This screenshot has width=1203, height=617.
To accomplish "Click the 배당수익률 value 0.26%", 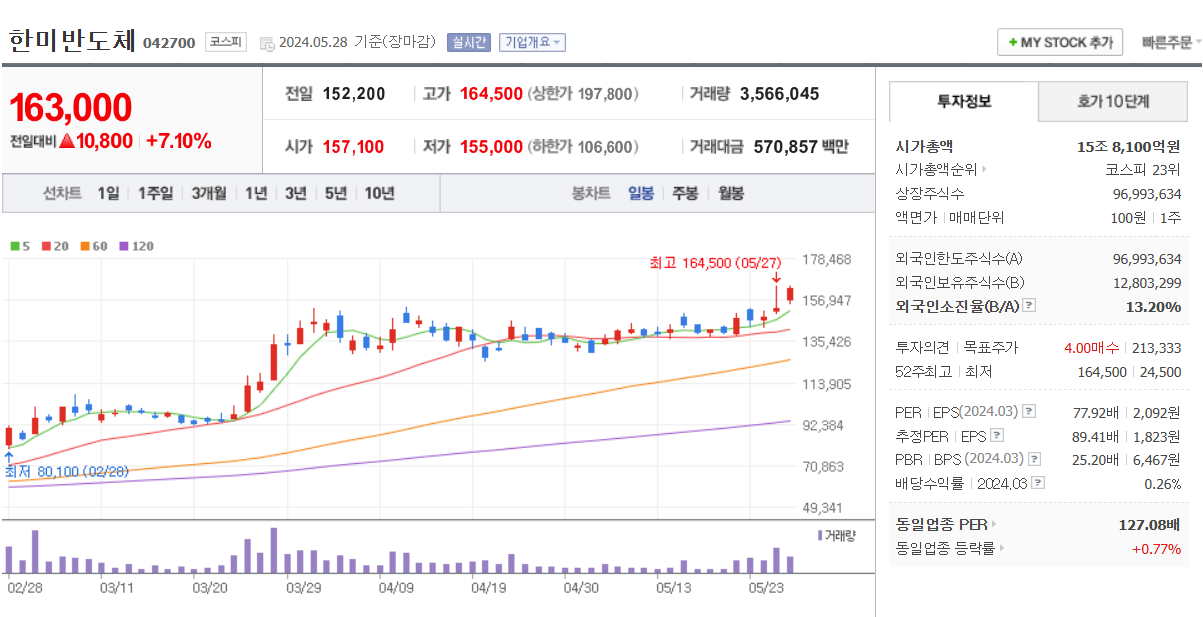I will 1162,483.
